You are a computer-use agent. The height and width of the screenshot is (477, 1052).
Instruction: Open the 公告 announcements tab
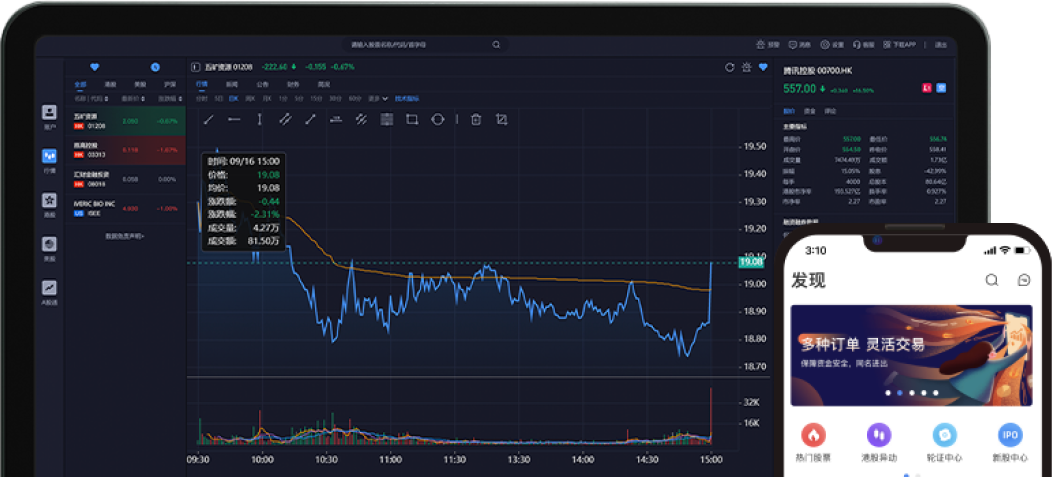[x=262, y=85]
